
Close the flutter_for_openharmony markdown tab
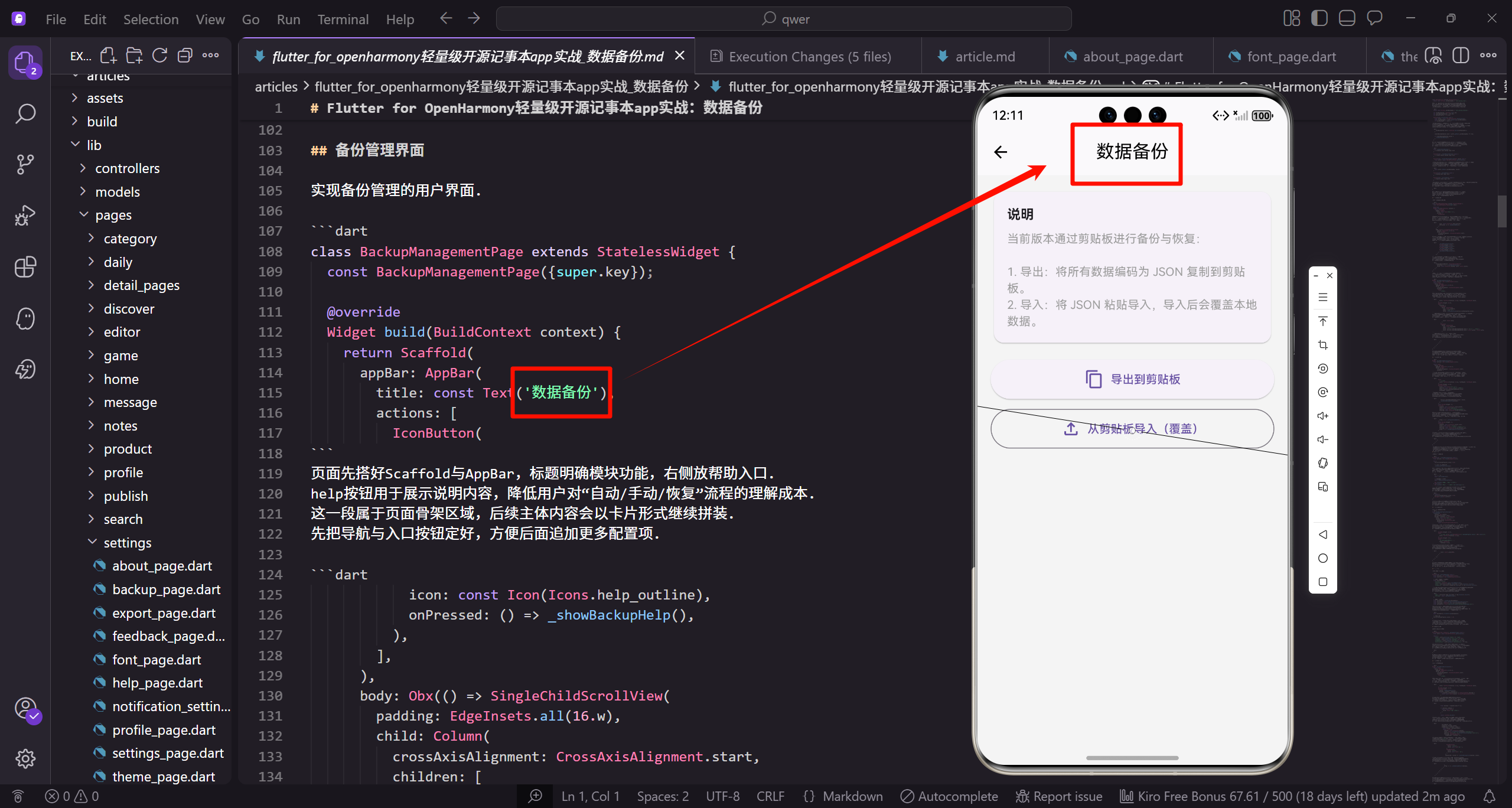click(x=680, y=56)
